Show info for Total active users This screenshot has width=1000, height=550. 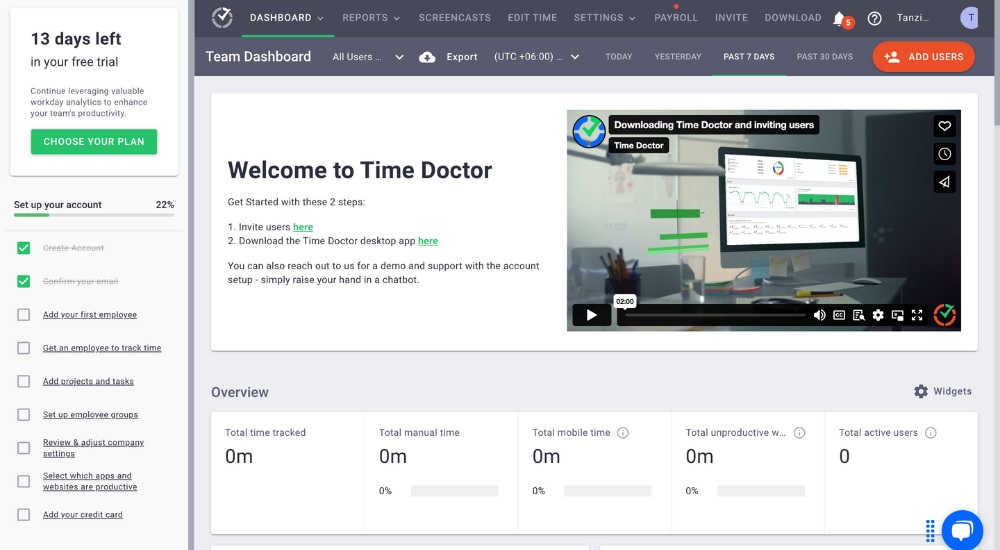click(930, 433)
